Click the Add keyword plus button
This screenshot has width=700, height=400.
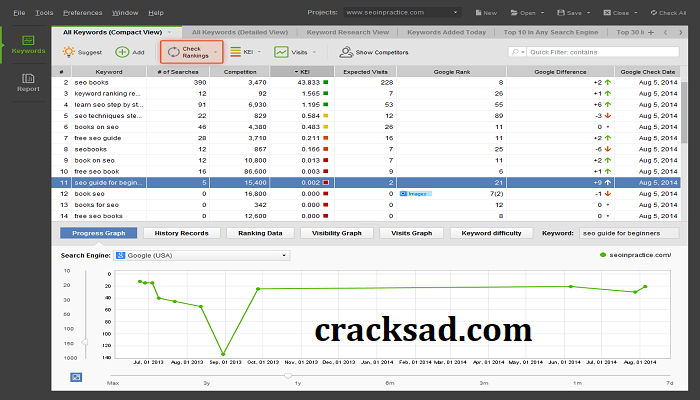point(130,52)
